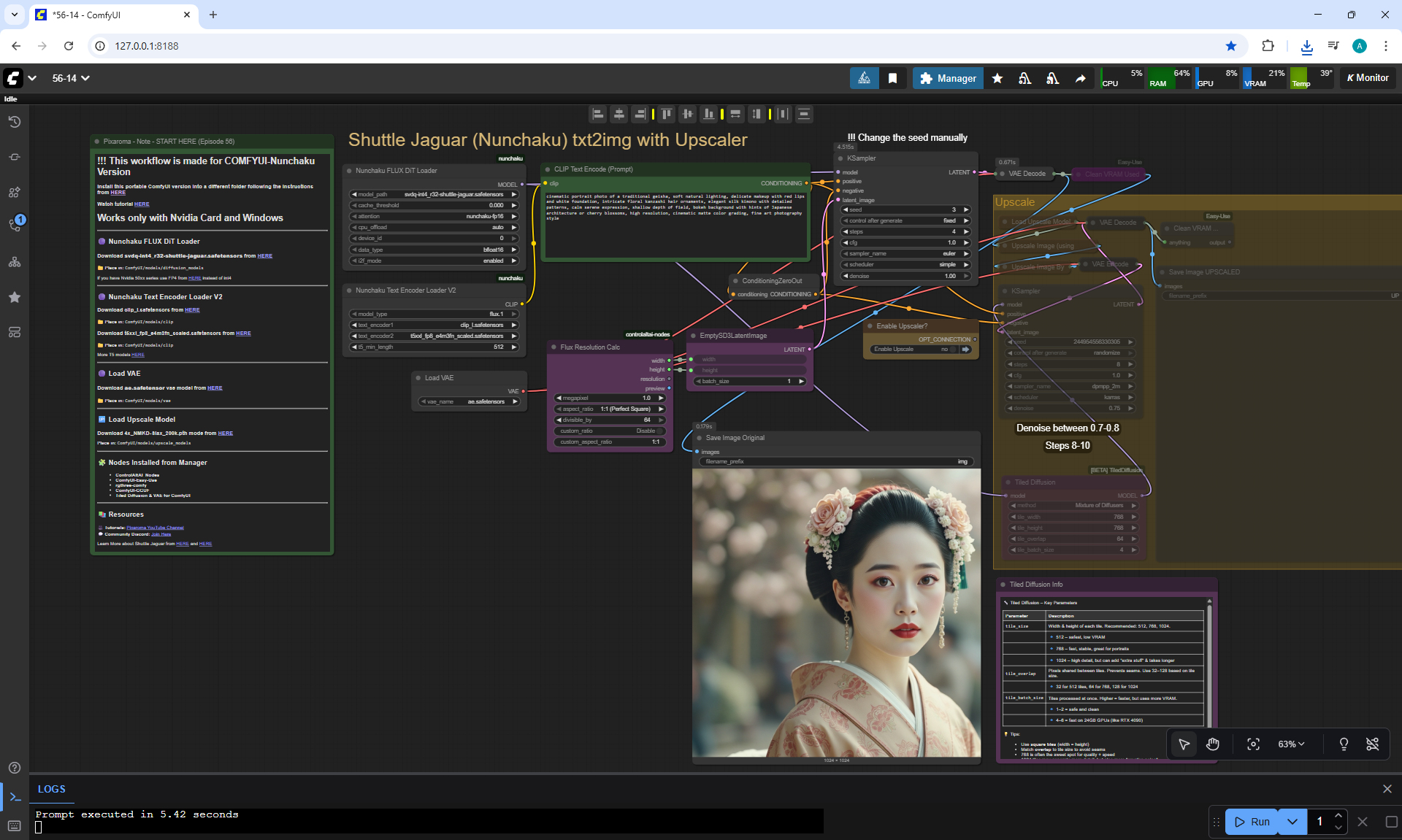Click the fit view focus icon
Image resolution: width=1402 pixels, height=840 pixels.
point(1253,744)
